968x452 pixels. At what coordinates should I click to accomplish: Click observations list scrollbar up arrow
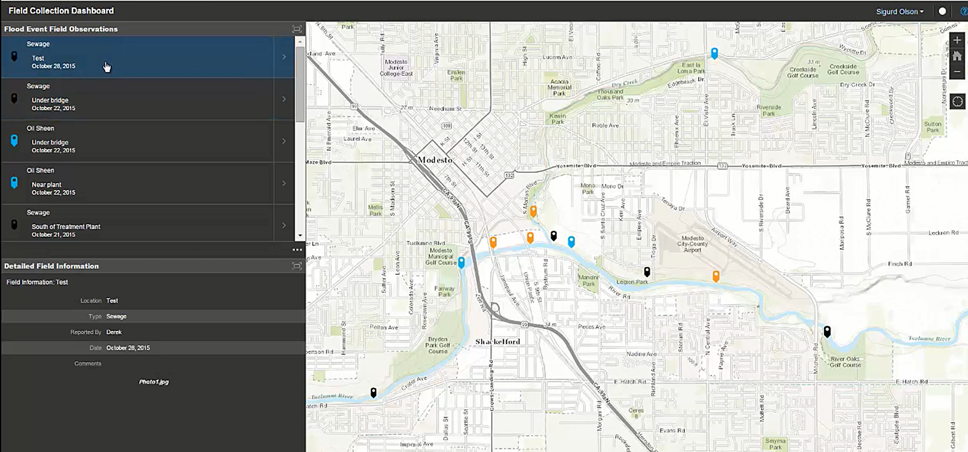[300, 40]
